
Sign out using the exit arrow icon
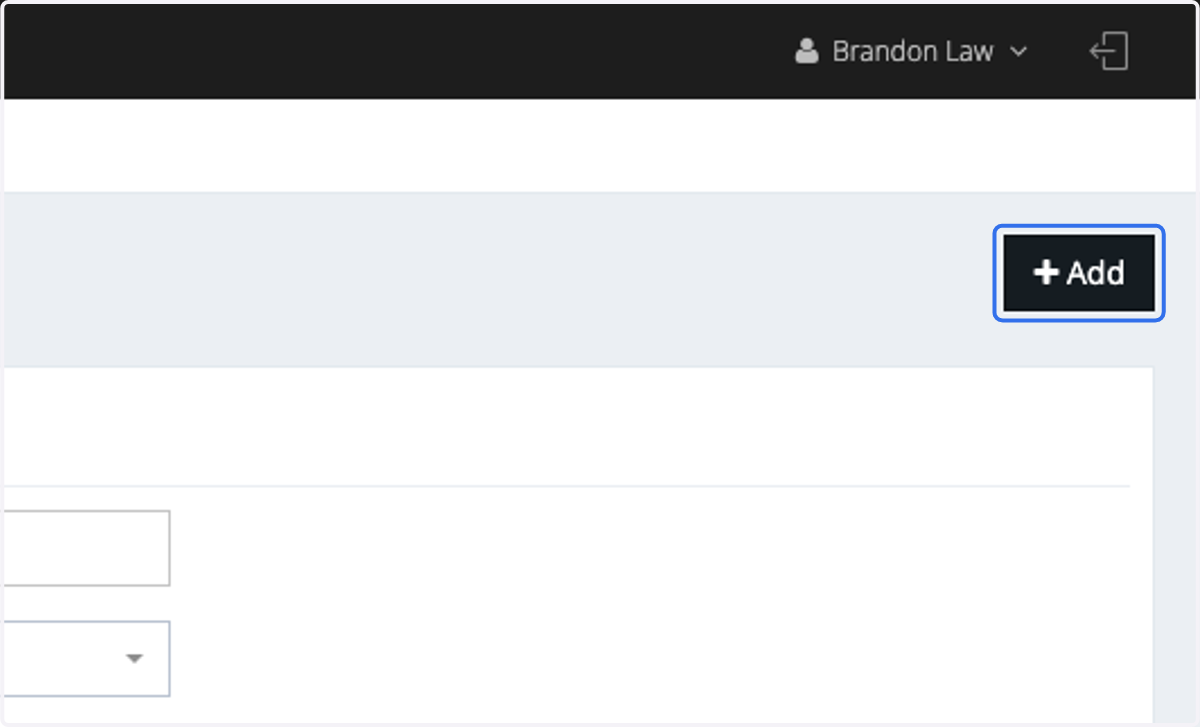[1109, 51]
